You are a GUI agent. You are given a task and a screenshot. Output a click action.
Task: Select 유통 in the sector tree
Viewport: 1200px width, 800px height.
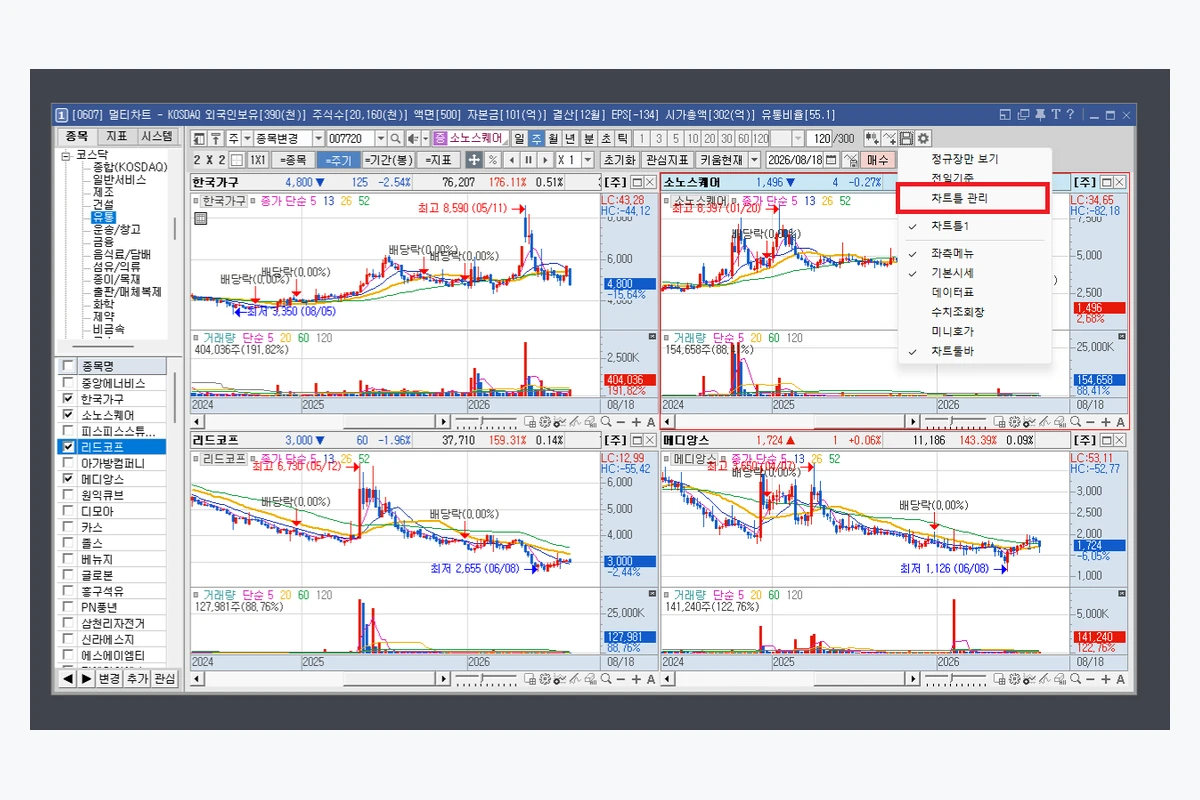tap(103, 217)
